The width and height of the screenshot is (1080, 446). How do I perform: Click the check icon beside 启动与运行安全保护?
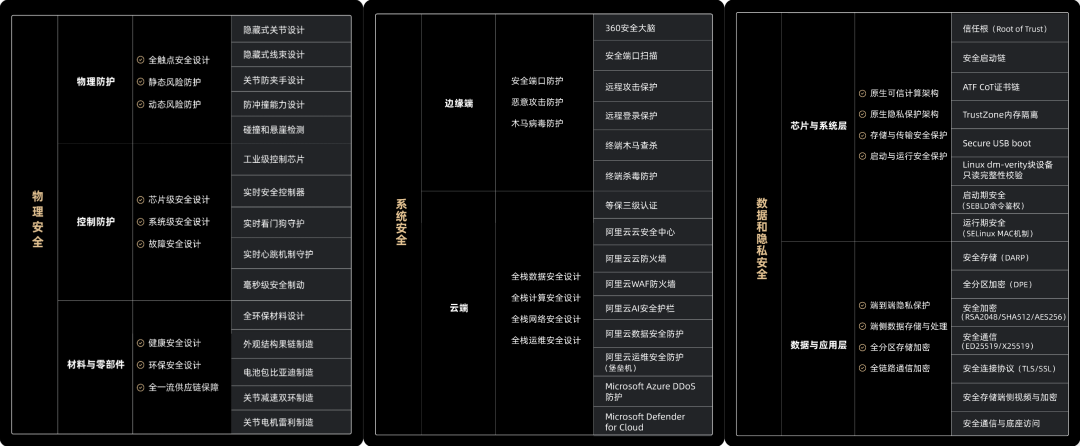tap(862, 156)
